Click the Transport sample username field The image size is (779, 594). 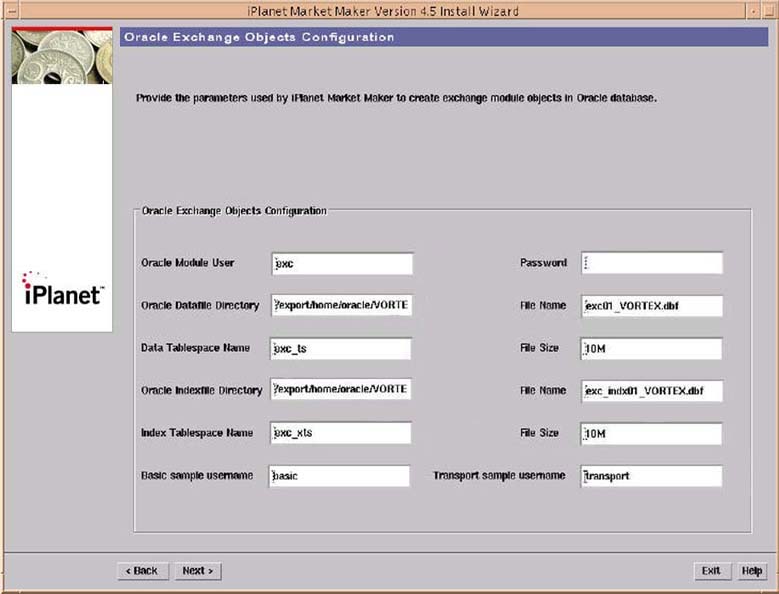(651, 476)
